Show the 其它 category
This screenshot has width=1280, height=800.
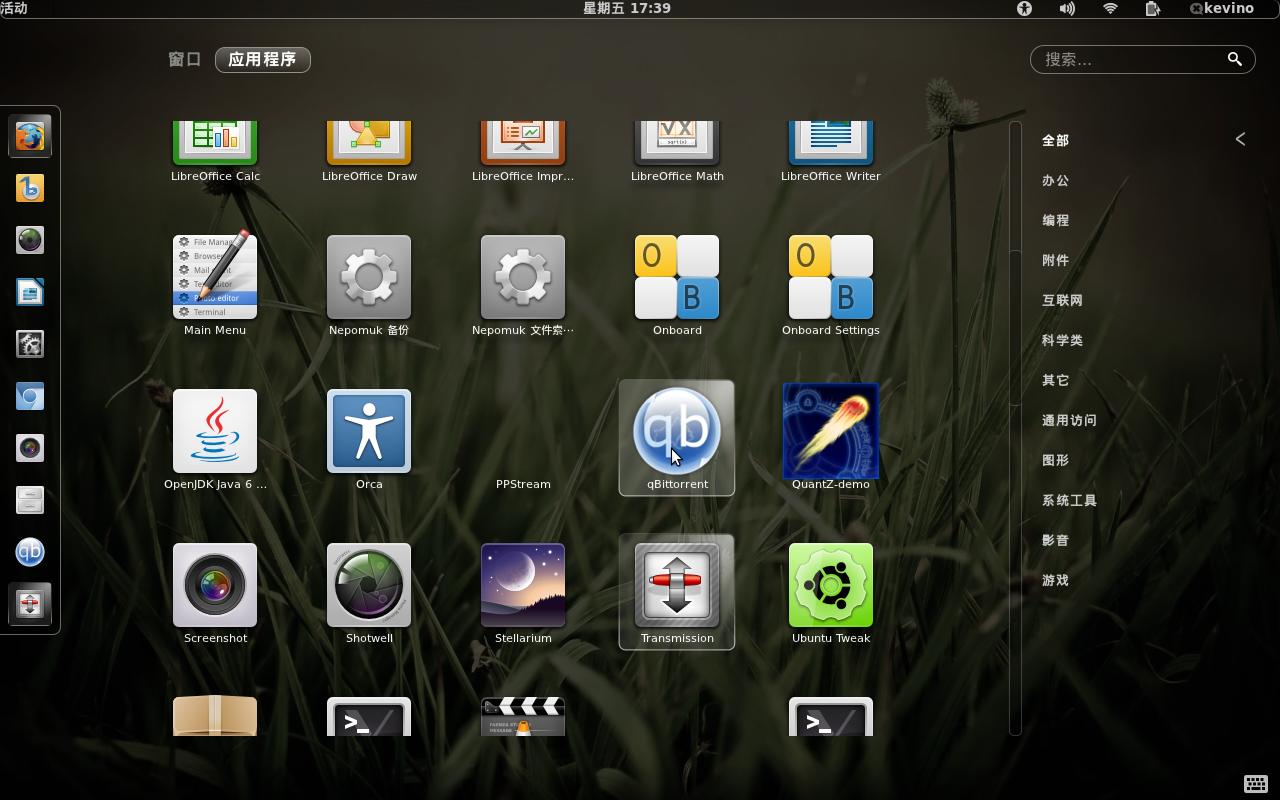coord(1055,380)
